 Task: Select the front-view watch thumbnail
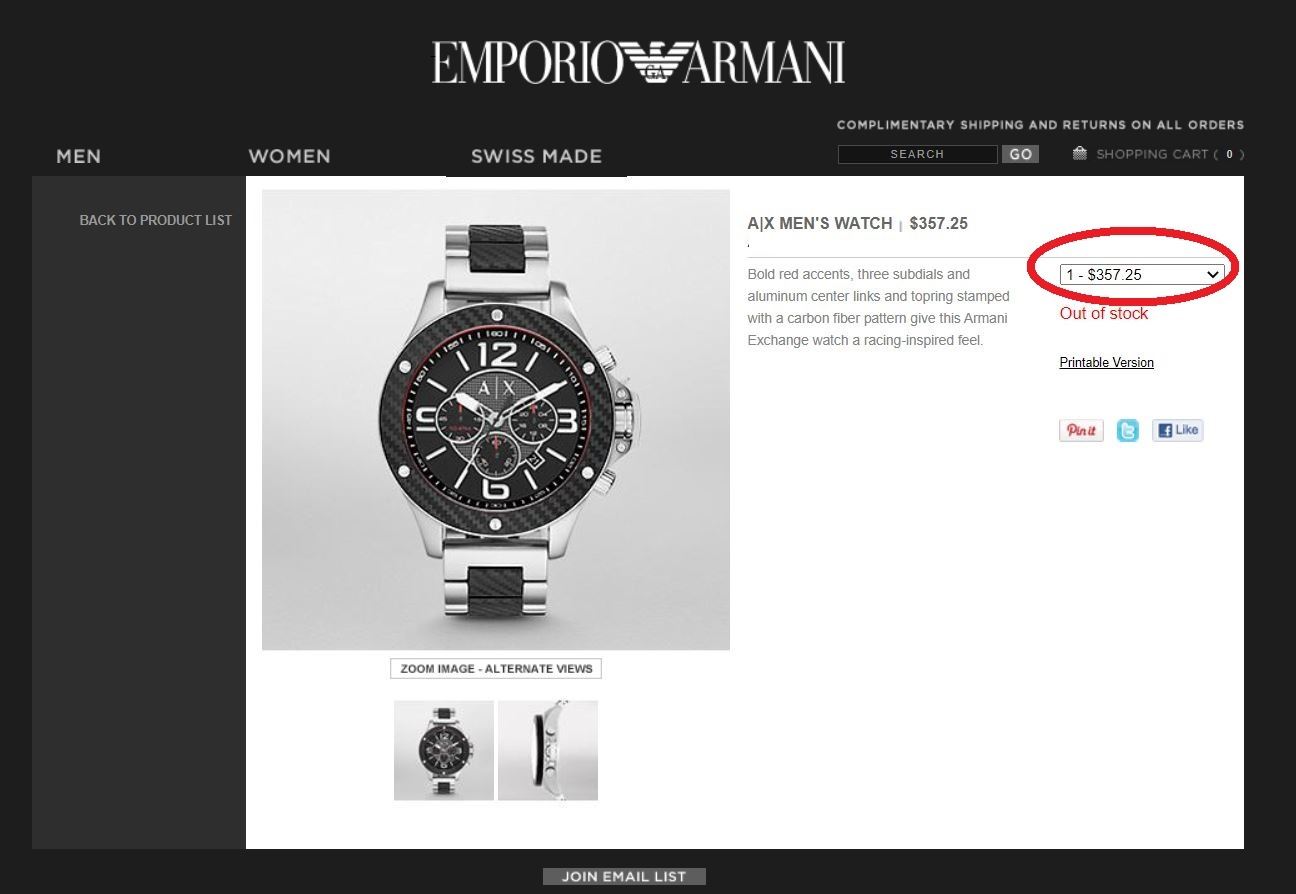[x=444, y=750]
